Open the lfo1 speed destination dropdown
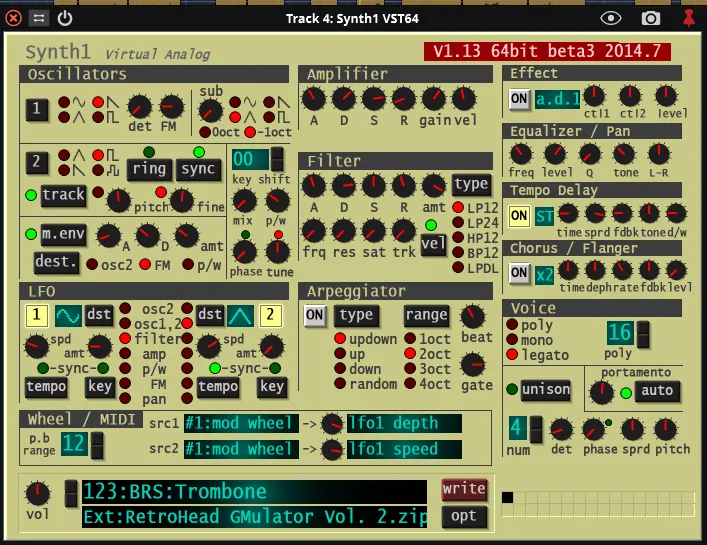Viewport: 707px width, 545px height. click(403, 449)
